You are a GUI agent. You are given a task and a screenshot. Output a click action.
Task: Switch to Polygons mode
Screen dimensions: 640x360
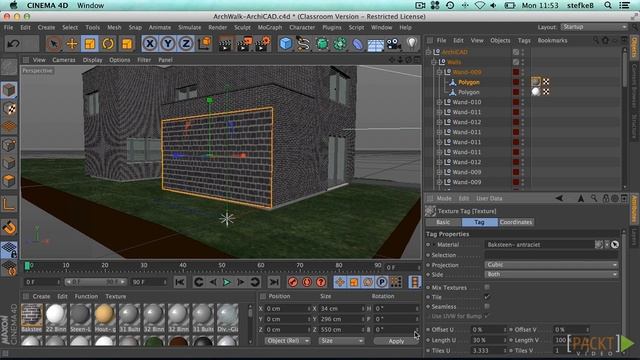point(9,181)
